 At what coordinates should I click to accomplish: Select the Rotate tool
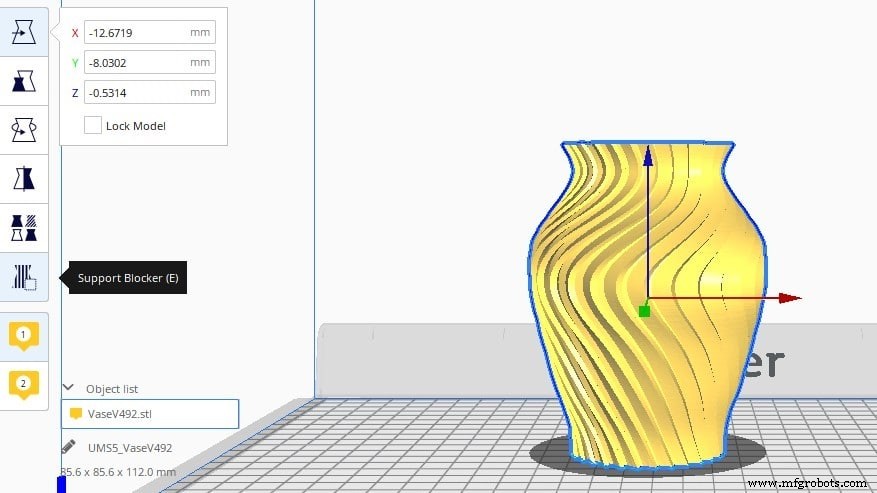coord(24,130)
